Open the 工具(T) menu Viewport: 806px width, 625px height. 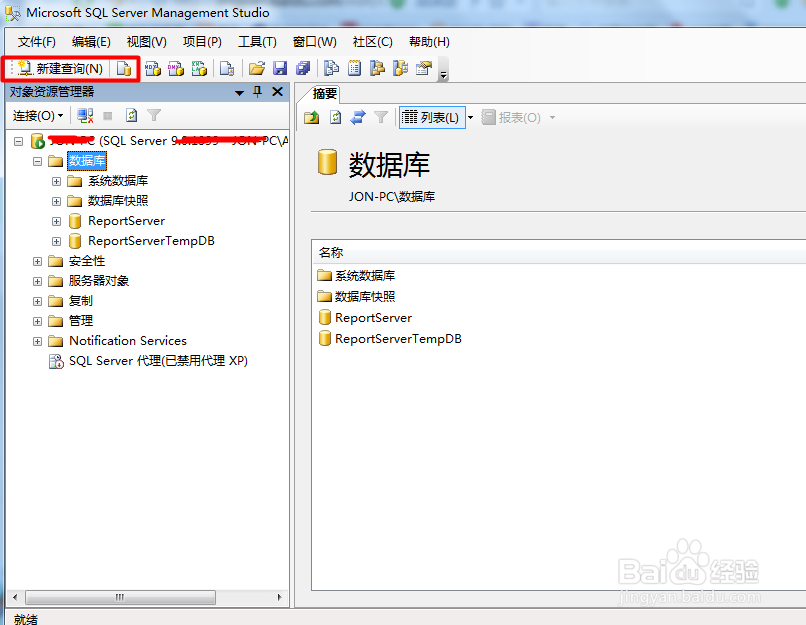tap(257, 42)
